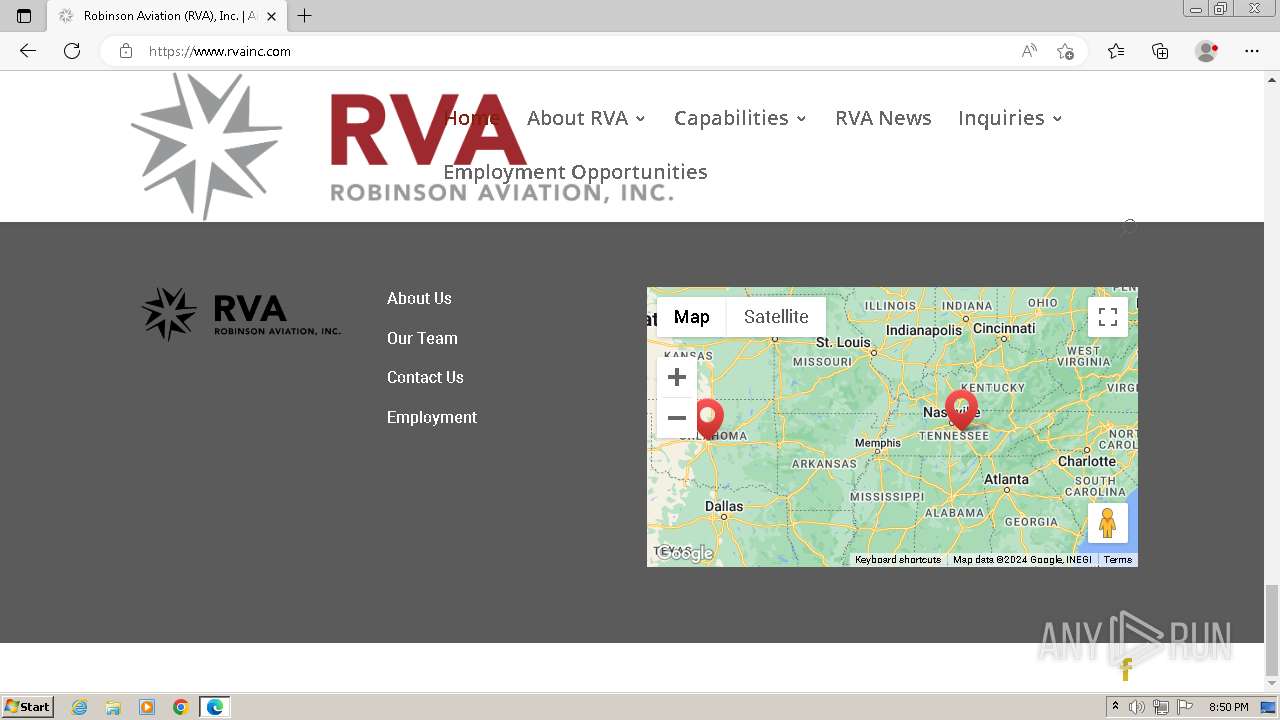1280x720 pixels.
Task: Switch map to Map view
Action: [x=691, y=317]
